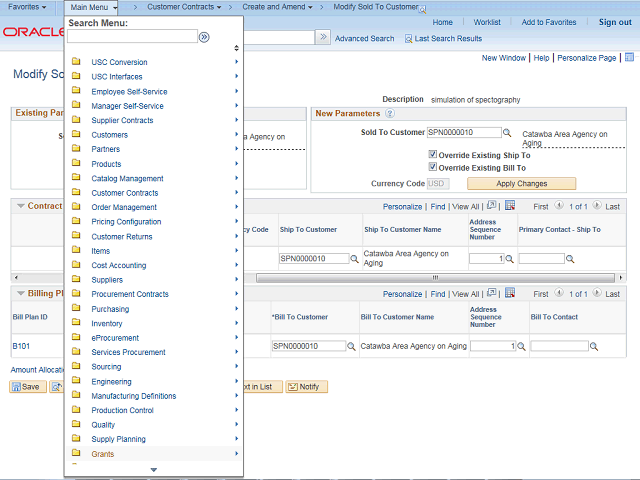Click the Last Search Results icon
Image resolution: width=640 pixels, height=480 pixels.
408,39
